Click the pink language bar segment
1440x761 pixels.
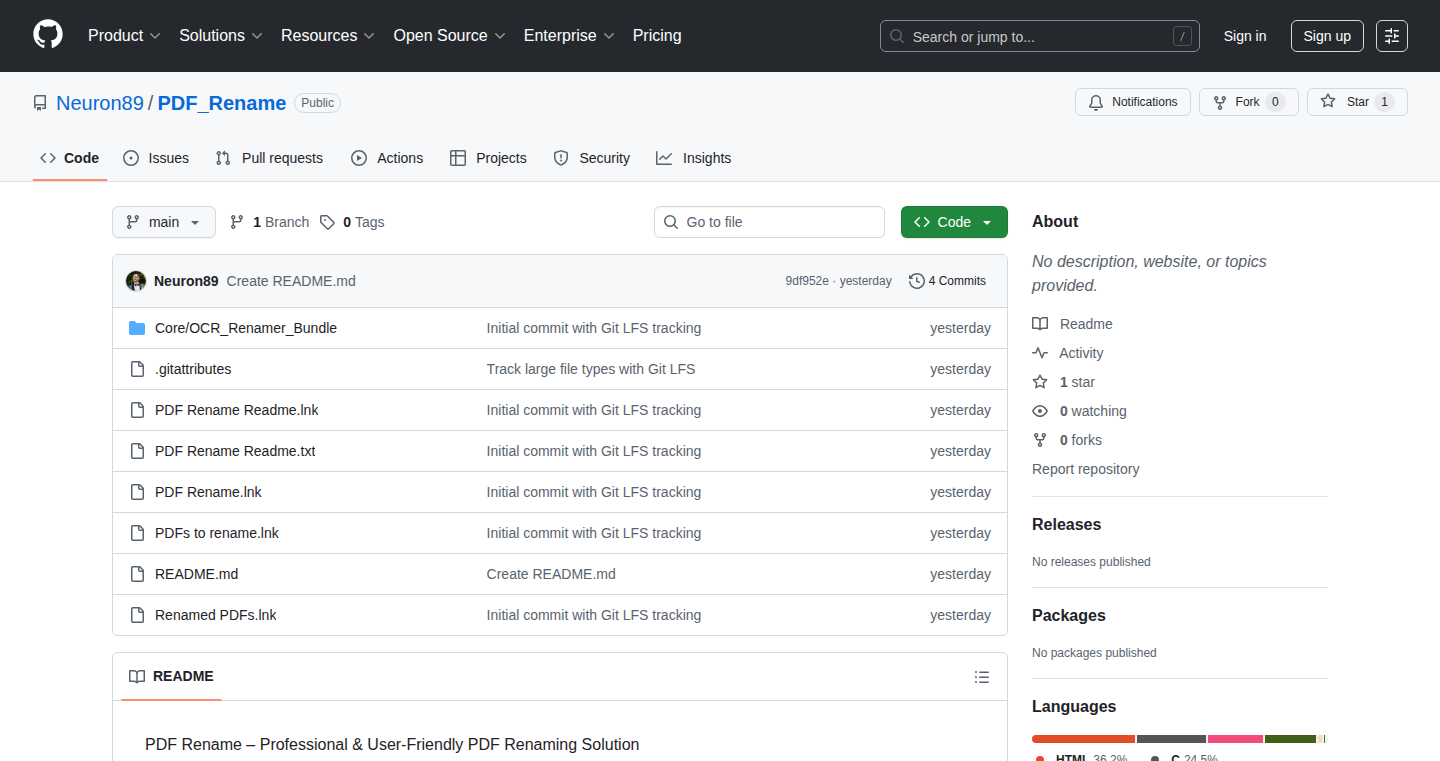(1235, 739)
